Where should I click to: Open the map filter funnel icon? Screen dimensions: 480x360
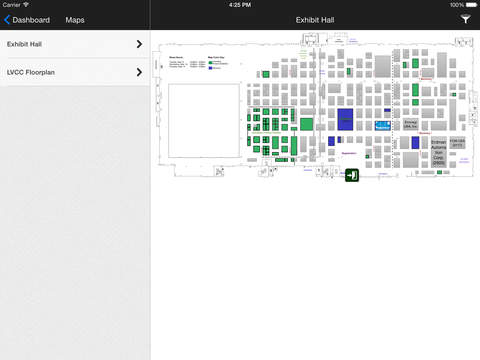pyautogui.click(x=466, y=19)
